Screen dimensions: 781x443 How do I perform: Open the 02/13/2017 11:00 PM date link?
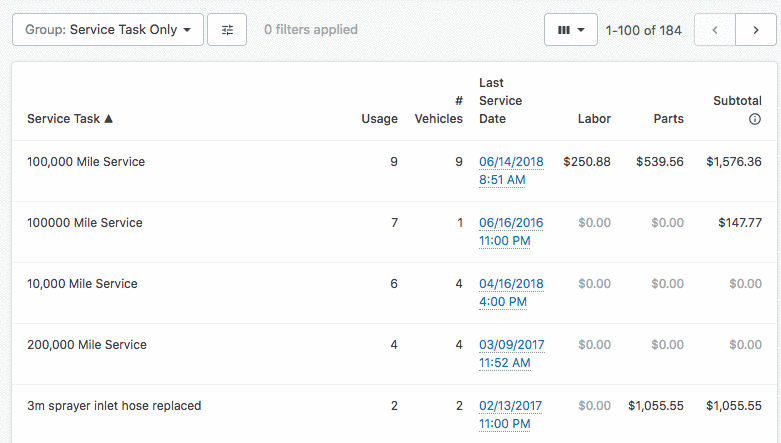coord(510,414)
